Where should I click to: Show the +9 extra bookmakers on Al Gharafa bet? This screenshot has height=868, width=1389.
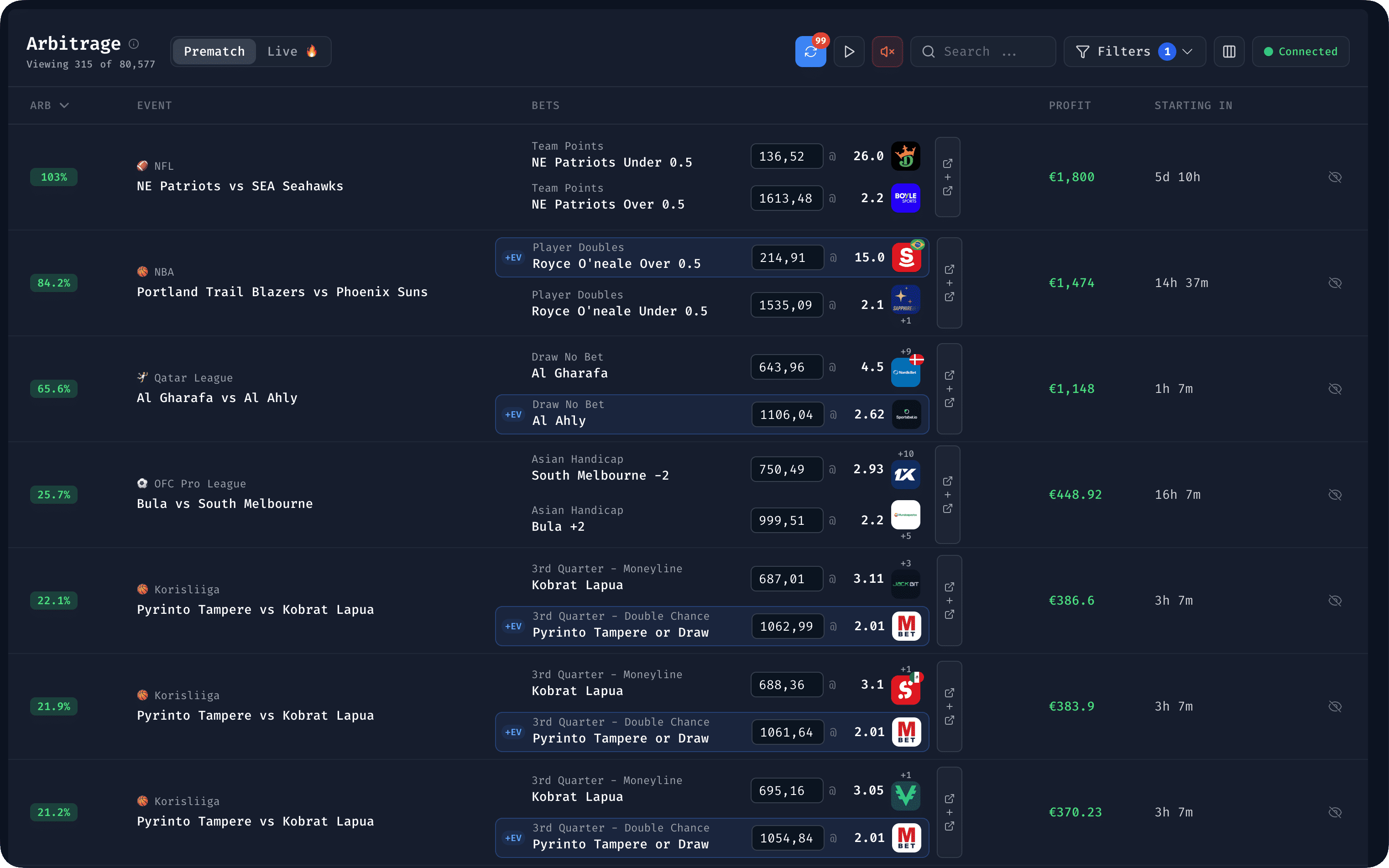click(x=906, y=351)
